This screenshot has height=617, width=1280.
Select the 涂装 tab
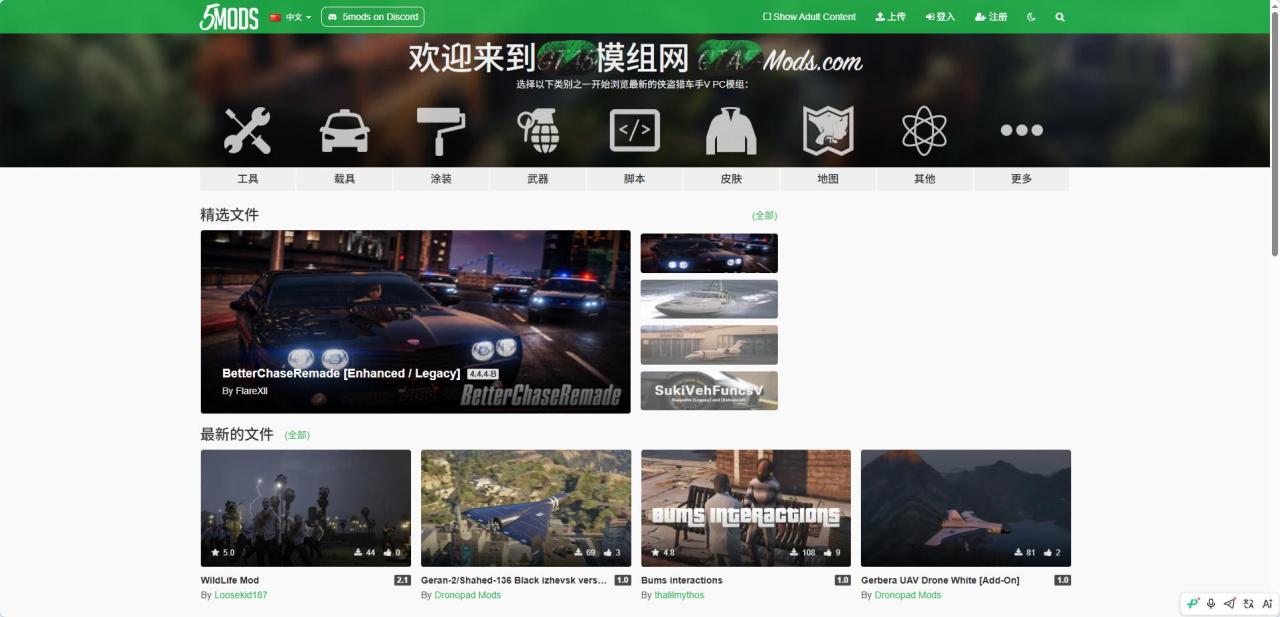click(x=441, y=179)
